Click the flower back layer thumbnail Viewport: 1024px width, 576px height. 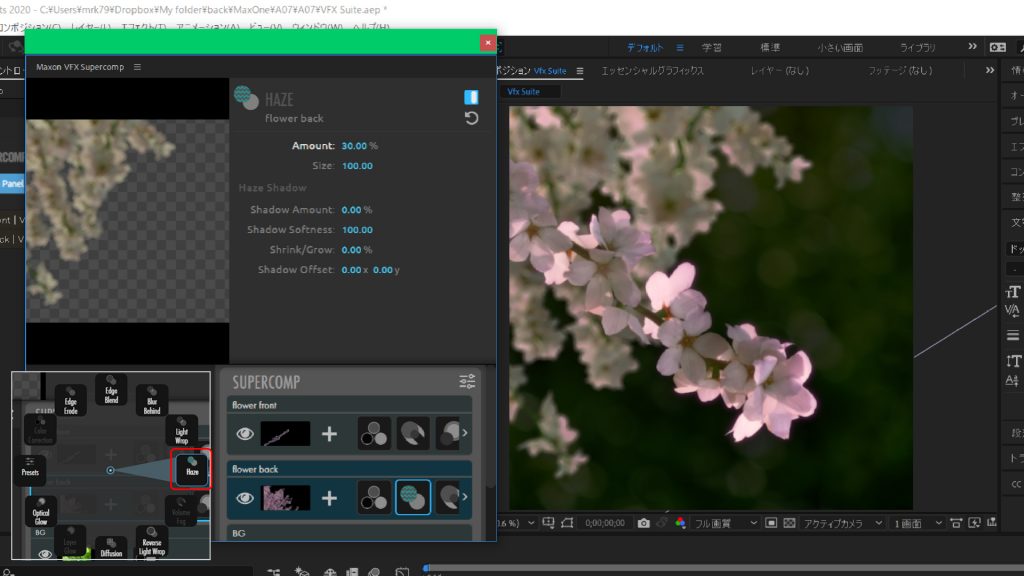[x=285, y=497]
